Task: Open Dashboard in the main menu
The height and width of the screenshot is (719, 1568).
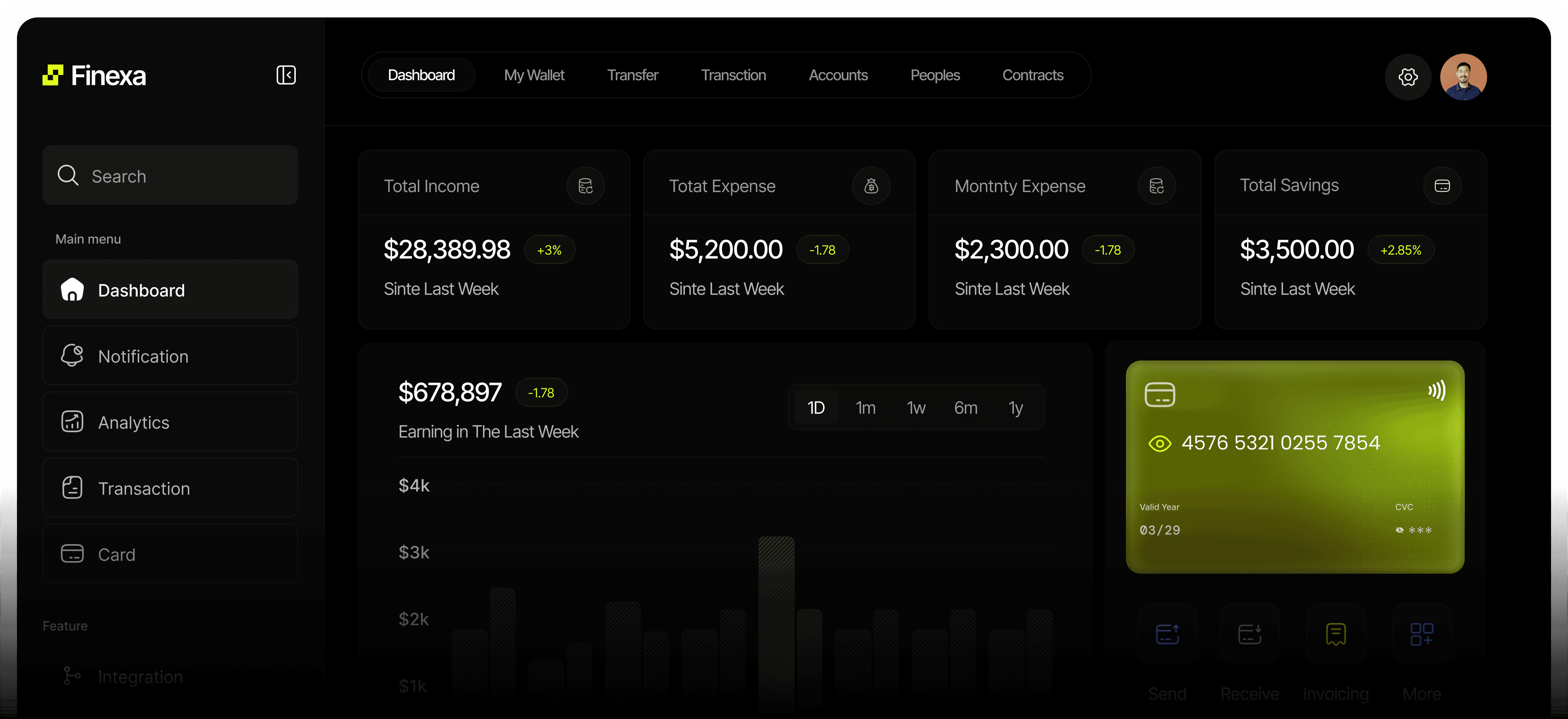Action: coord(170,289)
